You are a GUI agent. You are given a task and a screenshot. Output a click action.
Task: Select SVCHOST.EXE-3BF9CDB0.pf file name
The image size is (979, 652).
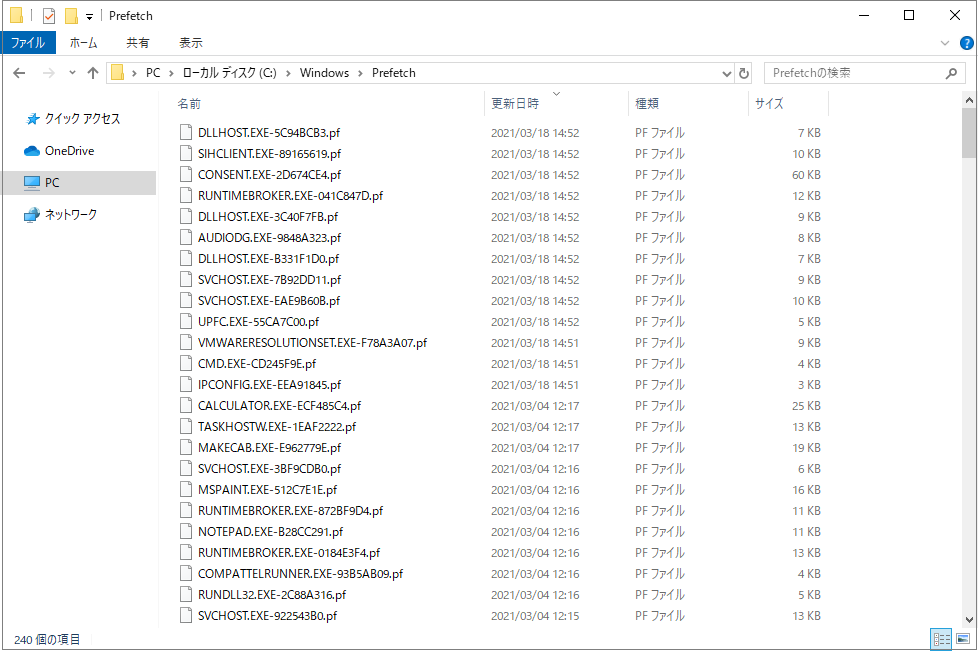click(270, 469)
